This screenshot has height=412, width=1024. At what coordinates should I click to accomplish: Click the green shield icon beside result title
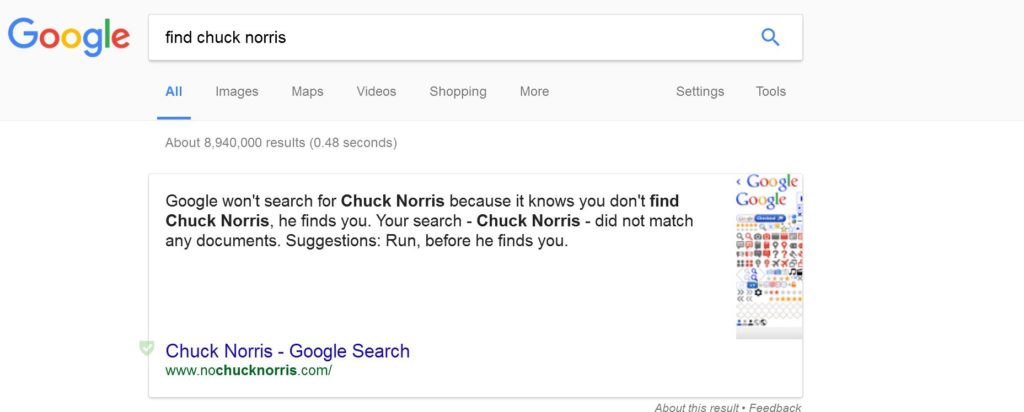(x=147, y=348)
